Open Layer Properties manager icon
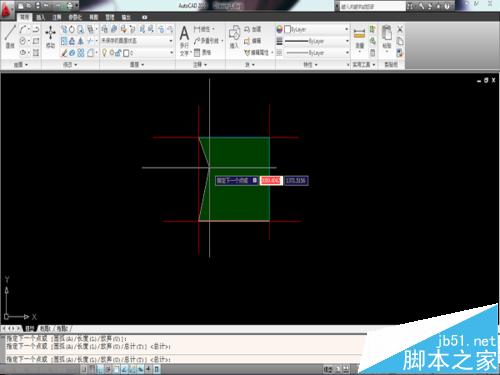The width and height of the screenshot is (500, 375). point(105,29)
